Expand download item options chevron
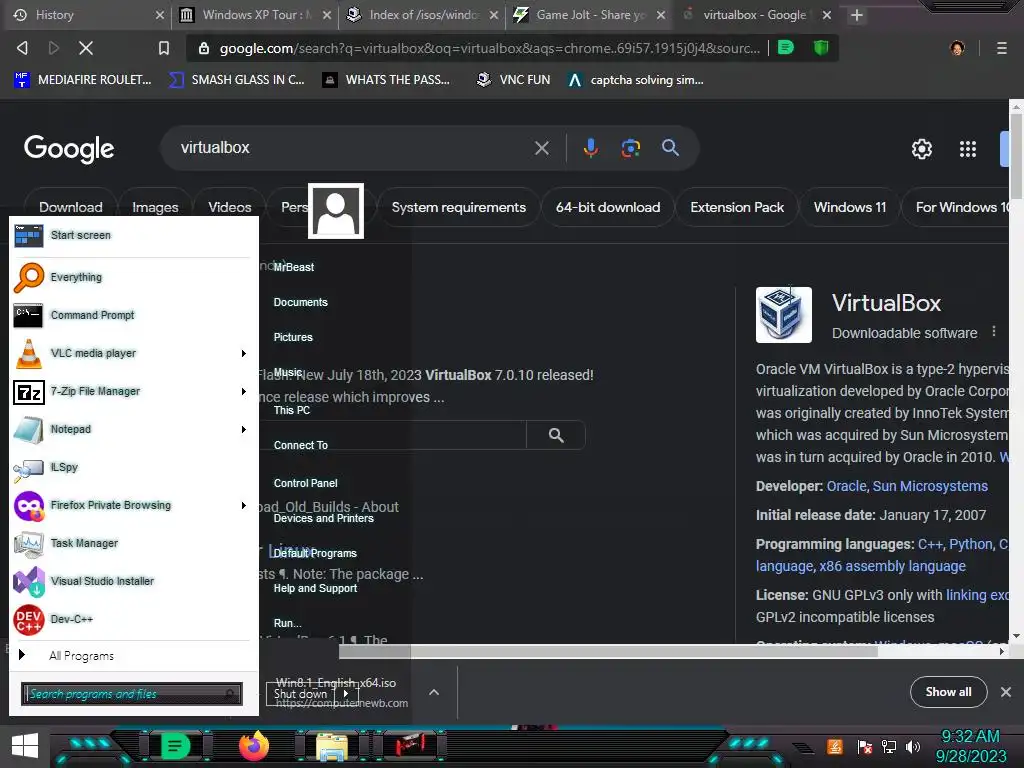This screenshot has width=1024, height=768. pos(434,692)
